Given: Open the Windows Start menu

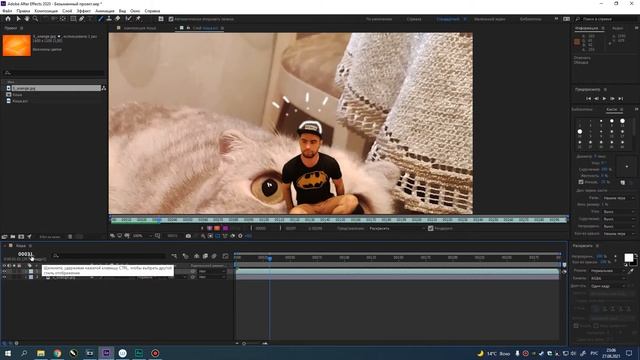Looking at the screenshot, I should click(8, 353).
